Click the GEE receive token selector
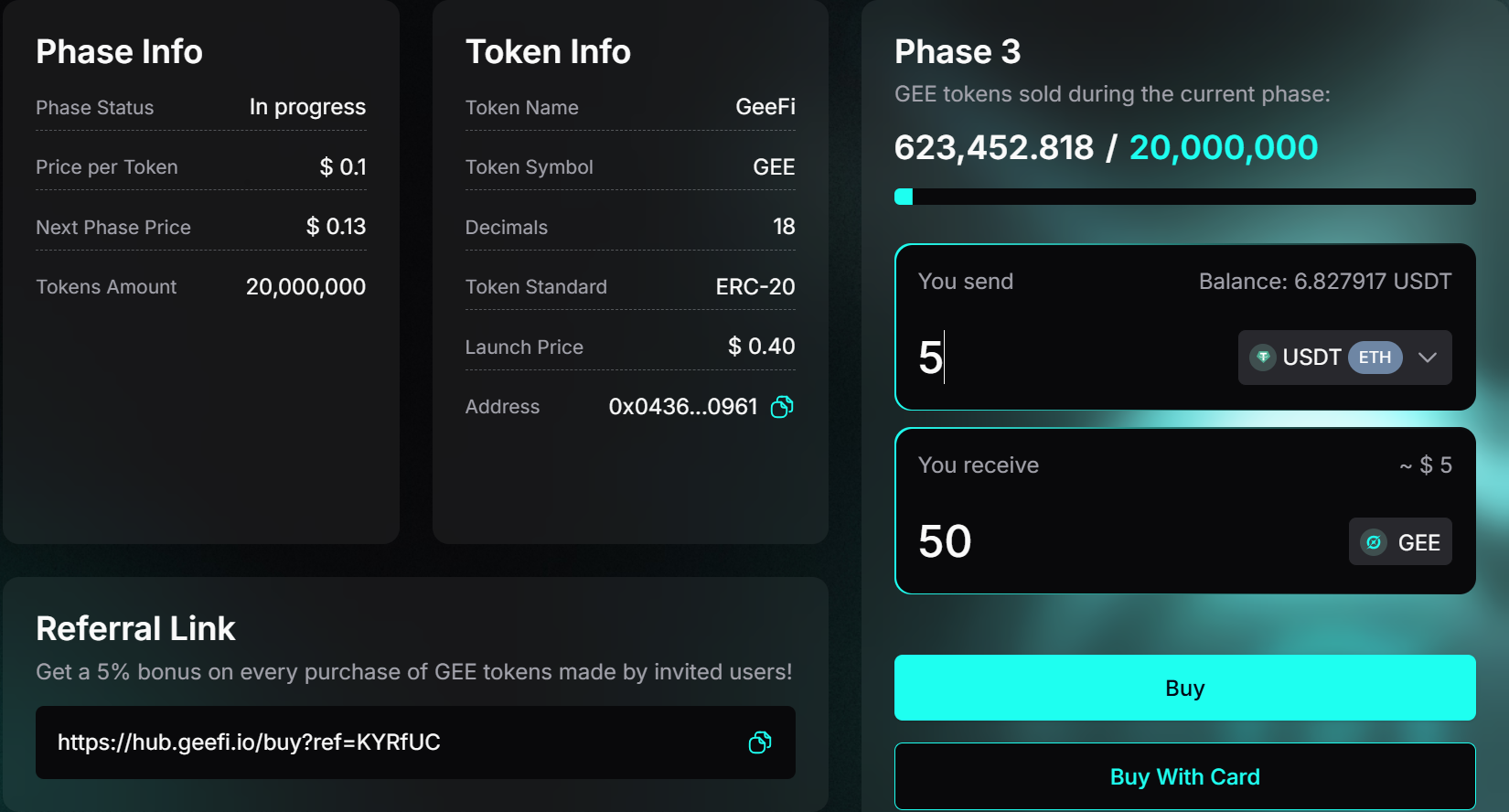Image resolution: width=1509 pixels, height=812 pixels. [1400, 542]
